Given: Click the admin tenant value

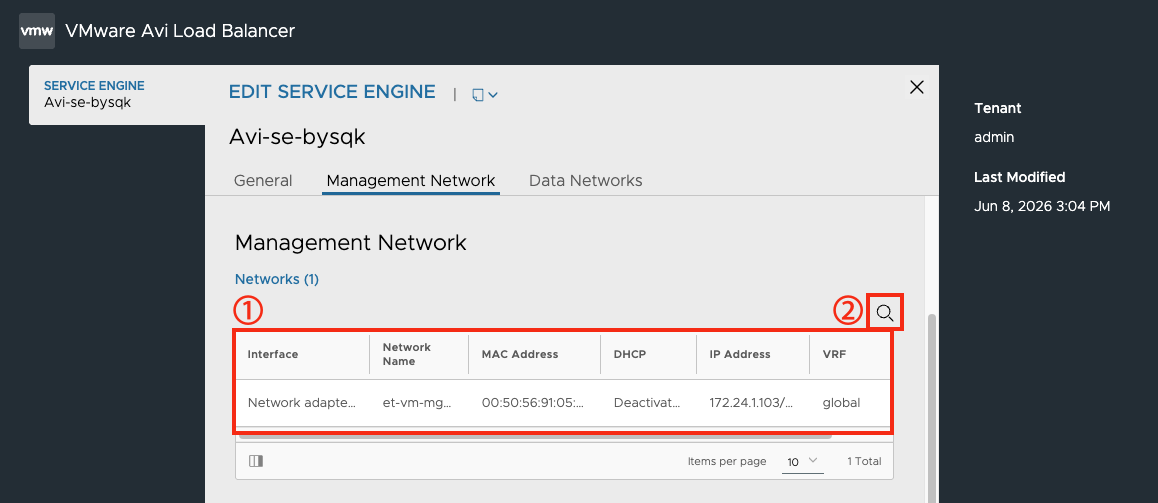Looking at the screenshot, I should pos(994,137).
